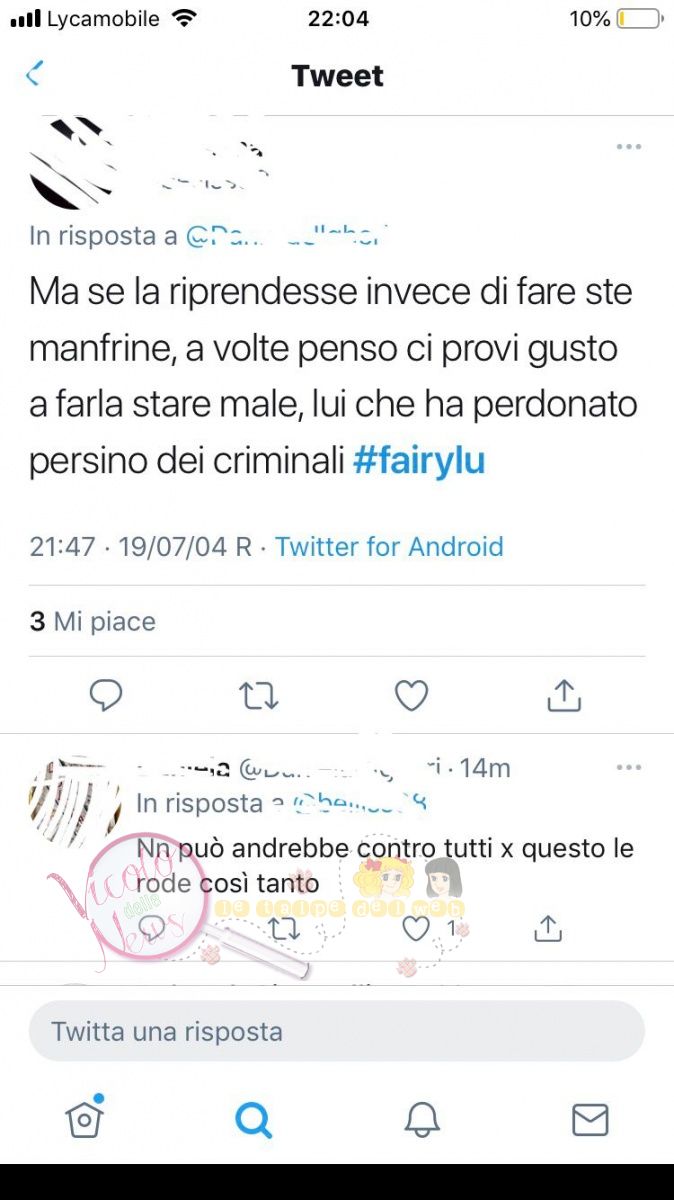This screenshot has width=674, height=1200.
Task: Share the reply tweet via upload icon
Action: tap(547, 929)
